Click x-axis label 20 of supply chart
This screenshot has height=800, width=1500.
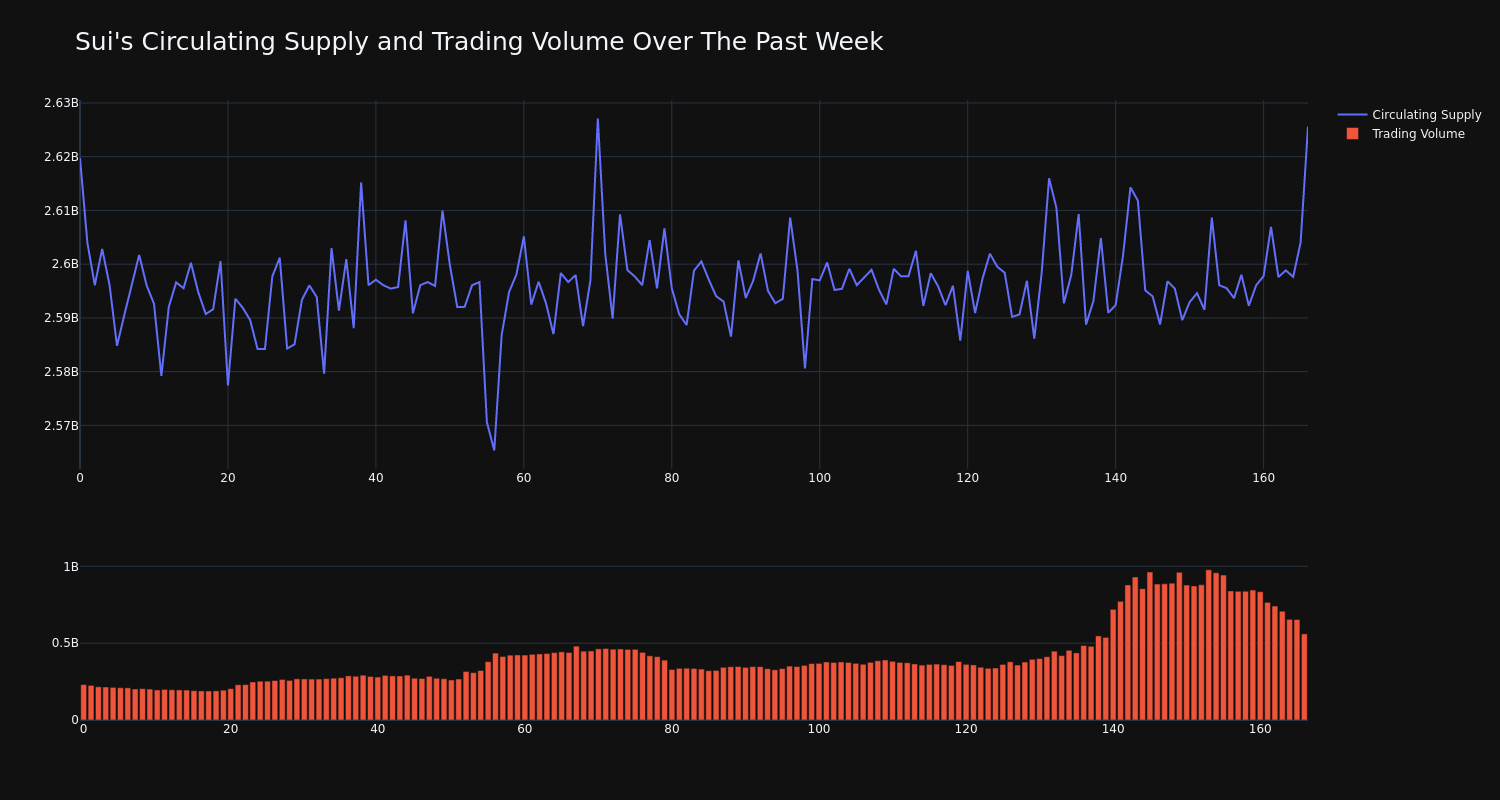[228, 478]
